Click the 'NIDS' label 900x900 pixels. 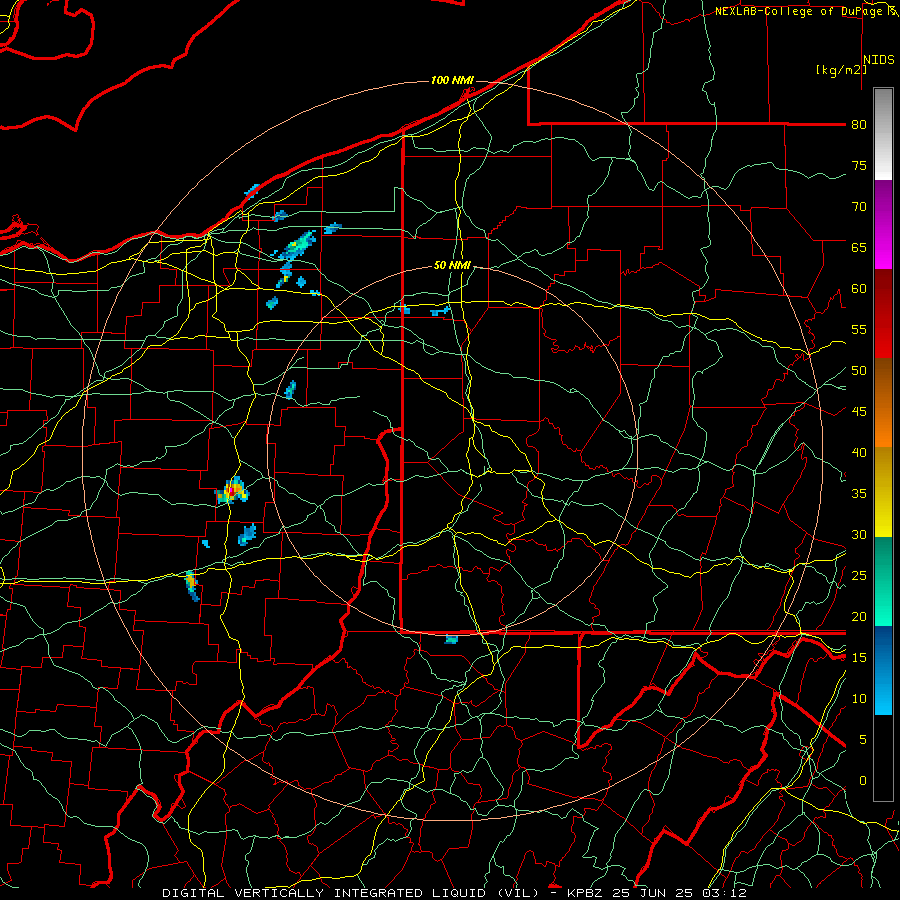pyautogui.click(x=879, y=60)
